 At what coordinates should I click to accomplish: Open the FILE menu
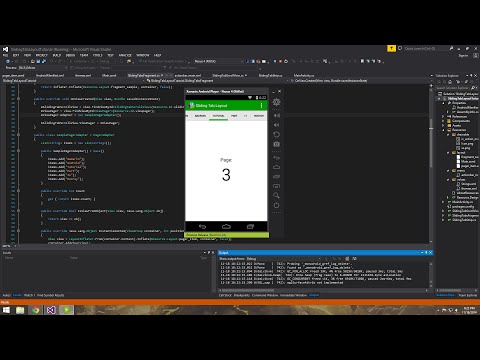click(x=5, y=55)
